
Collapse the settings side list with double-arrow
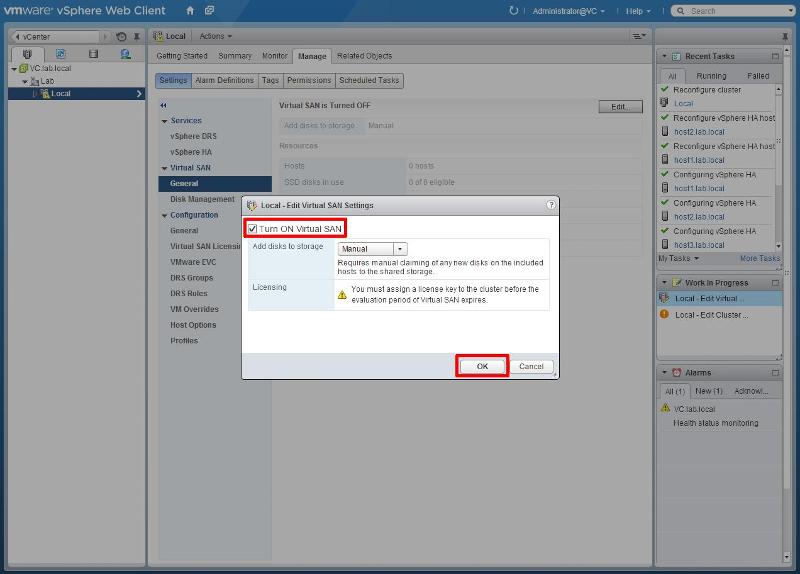coord(163,105)
